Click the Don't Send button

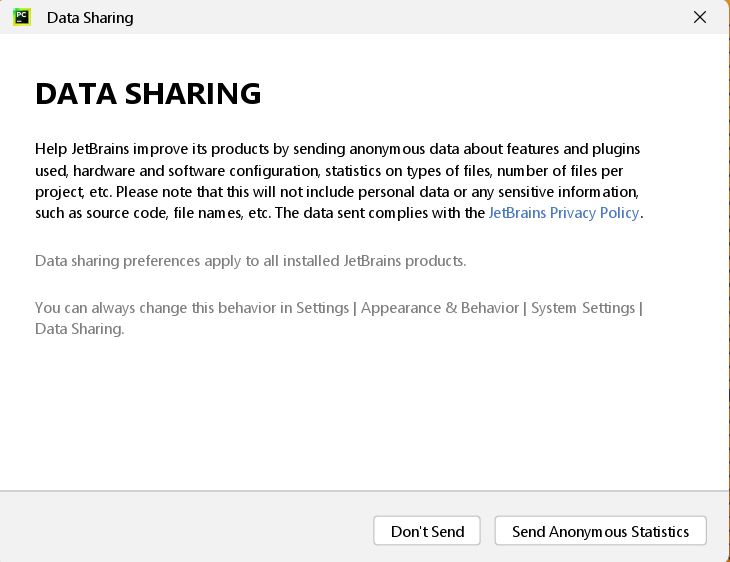pyautogui.click(x=426, y=531)
